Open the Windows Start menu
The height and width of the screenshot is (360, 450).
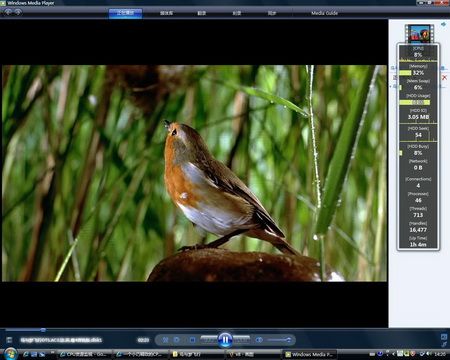10,354
